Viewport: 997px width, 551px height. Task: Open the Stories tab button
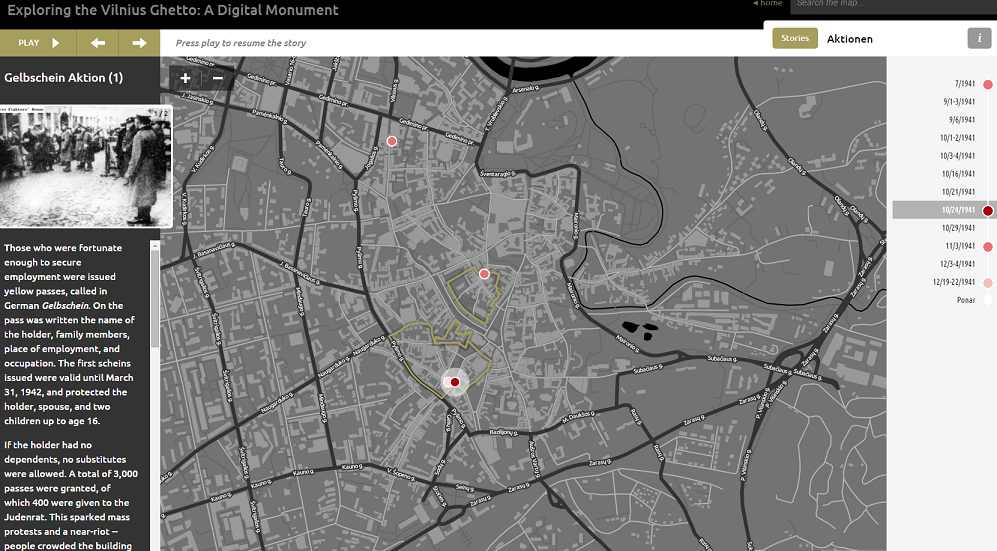click(x=795, y=39)
